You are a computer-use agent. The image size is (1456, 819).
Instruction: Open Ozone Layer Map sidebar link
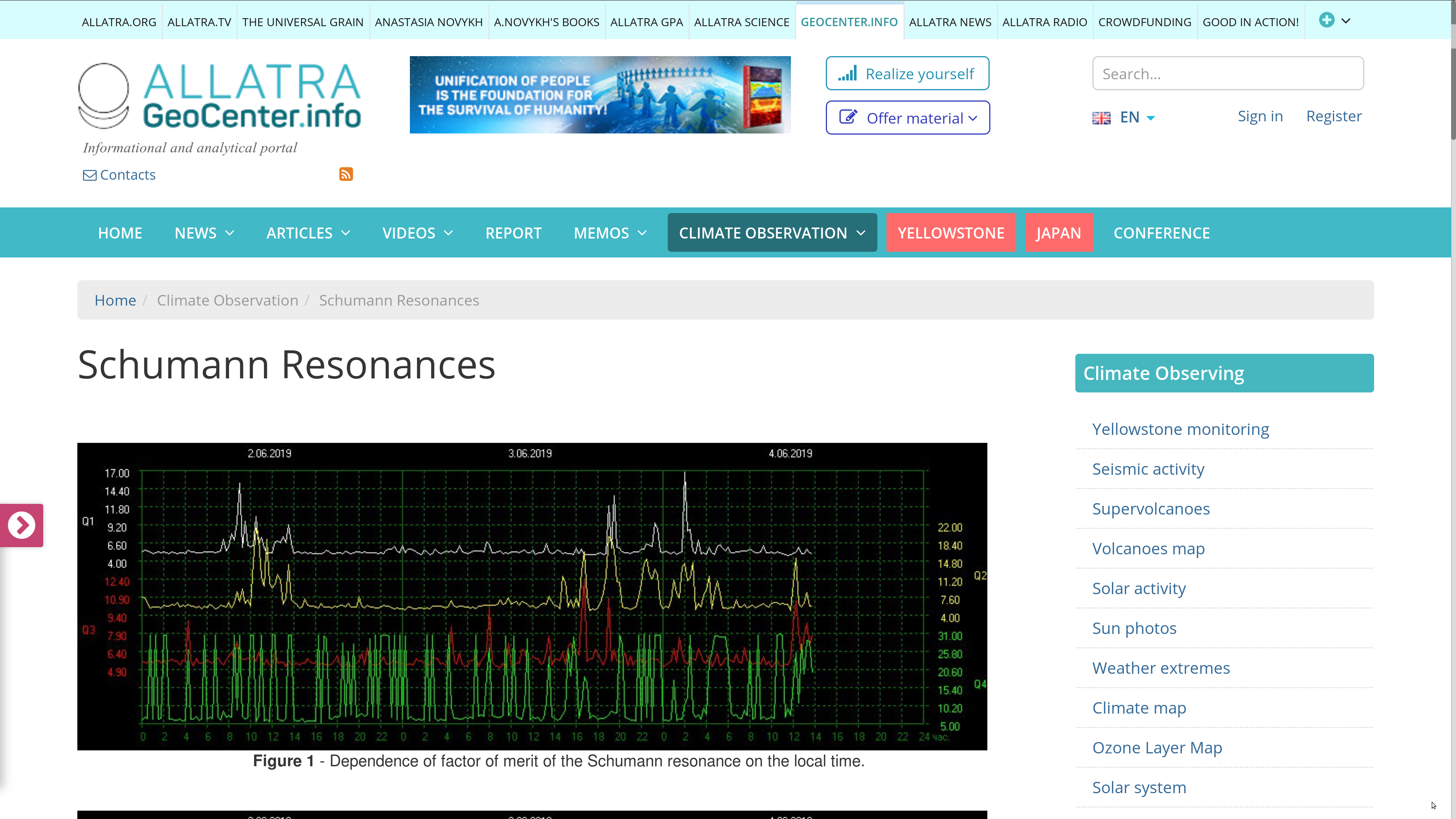(x=1157, y=748)
